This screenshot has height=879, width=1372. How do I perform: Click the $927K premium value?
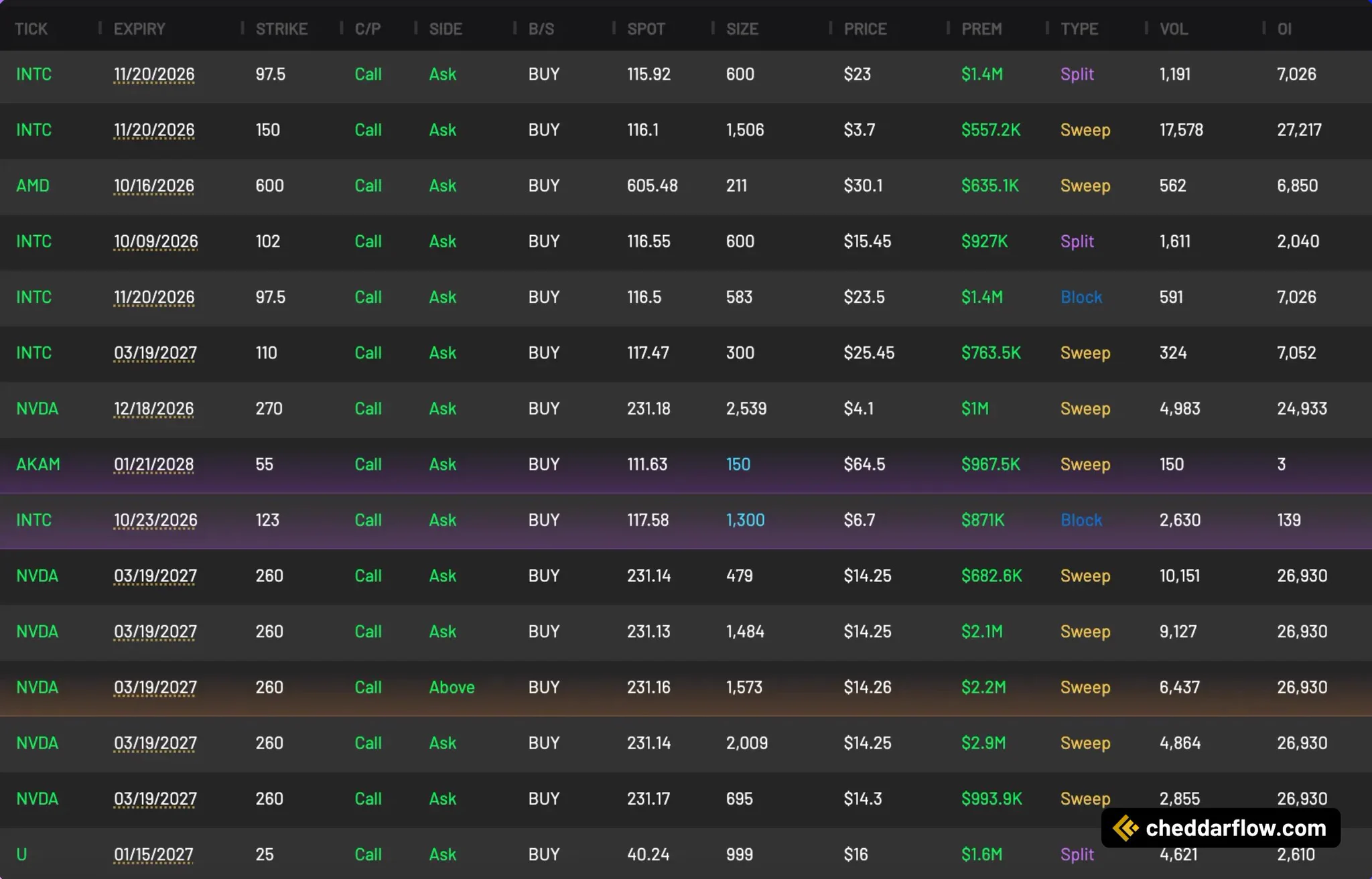click(x=984, y=241)
